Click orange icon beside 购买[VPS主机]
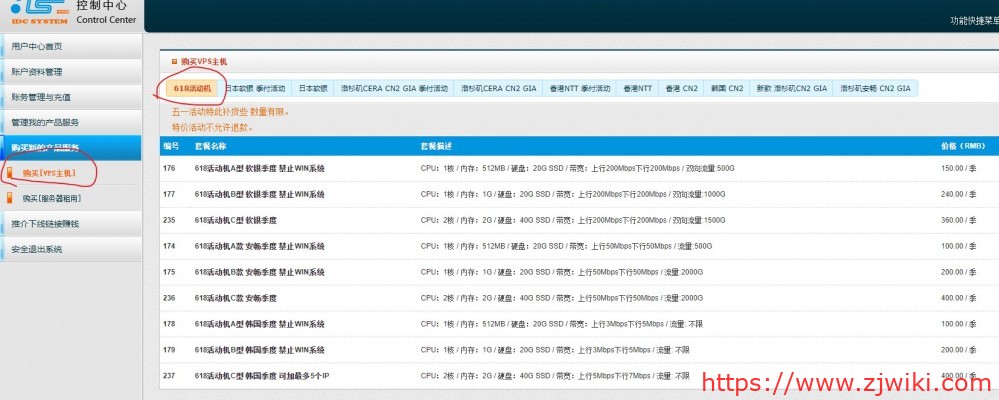Viewport: 999px width, 400px height. pos(11,174)
